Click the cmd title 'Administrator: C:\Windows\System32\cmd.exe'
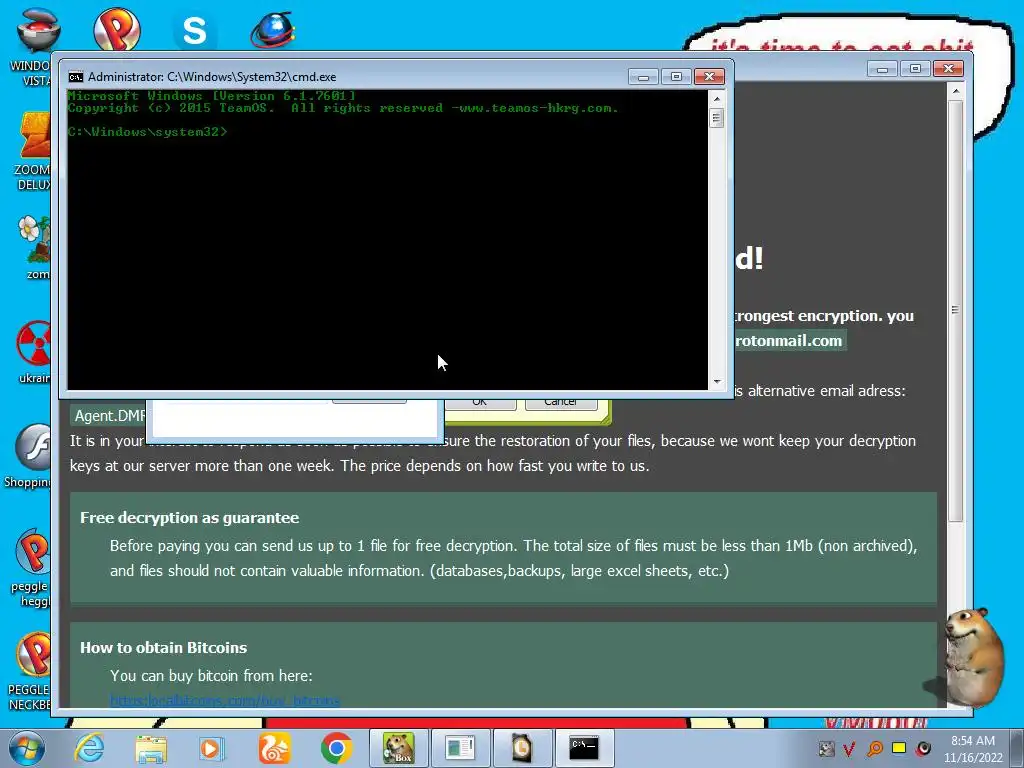Screen dimensions: 1024x768 coord(212,77)
